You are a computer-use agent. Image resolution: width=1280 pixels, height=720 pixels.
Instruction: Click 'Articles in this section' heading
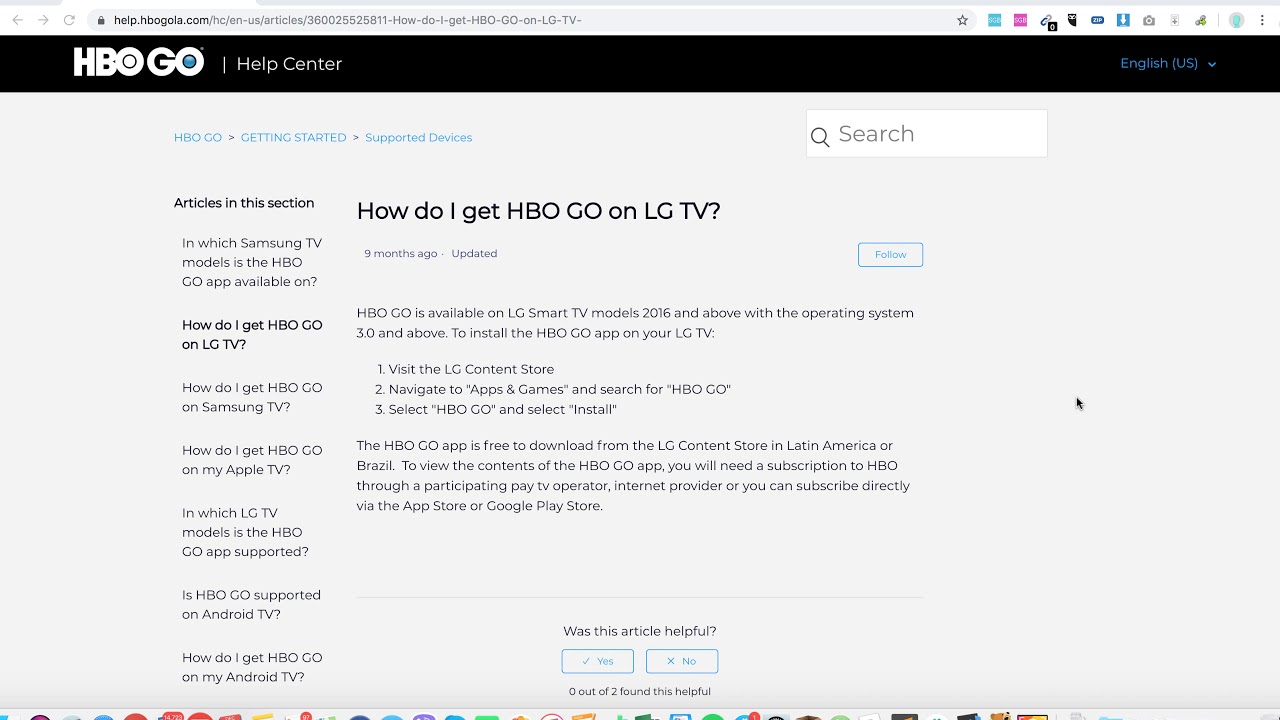click(x=244, y=203)
